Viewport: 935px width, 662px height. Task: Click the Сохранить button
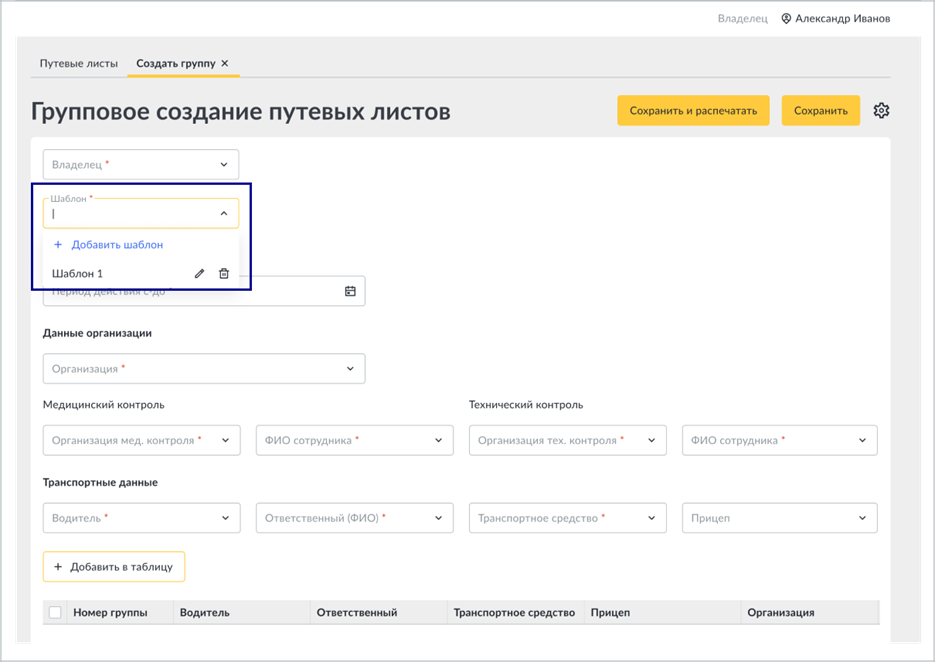point(821,110)
